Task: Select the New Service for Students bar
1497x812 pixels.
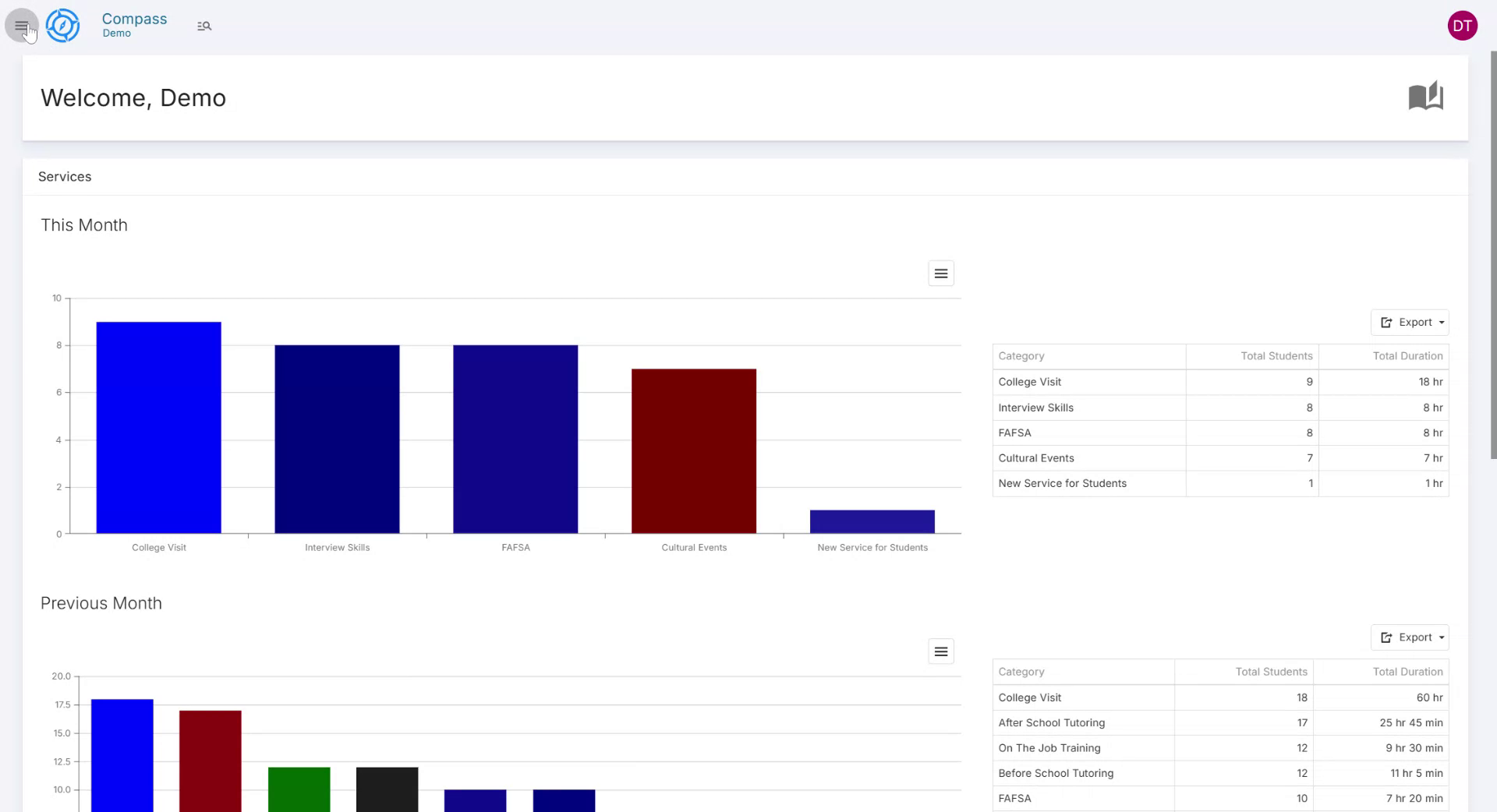Action: [872, 522]
